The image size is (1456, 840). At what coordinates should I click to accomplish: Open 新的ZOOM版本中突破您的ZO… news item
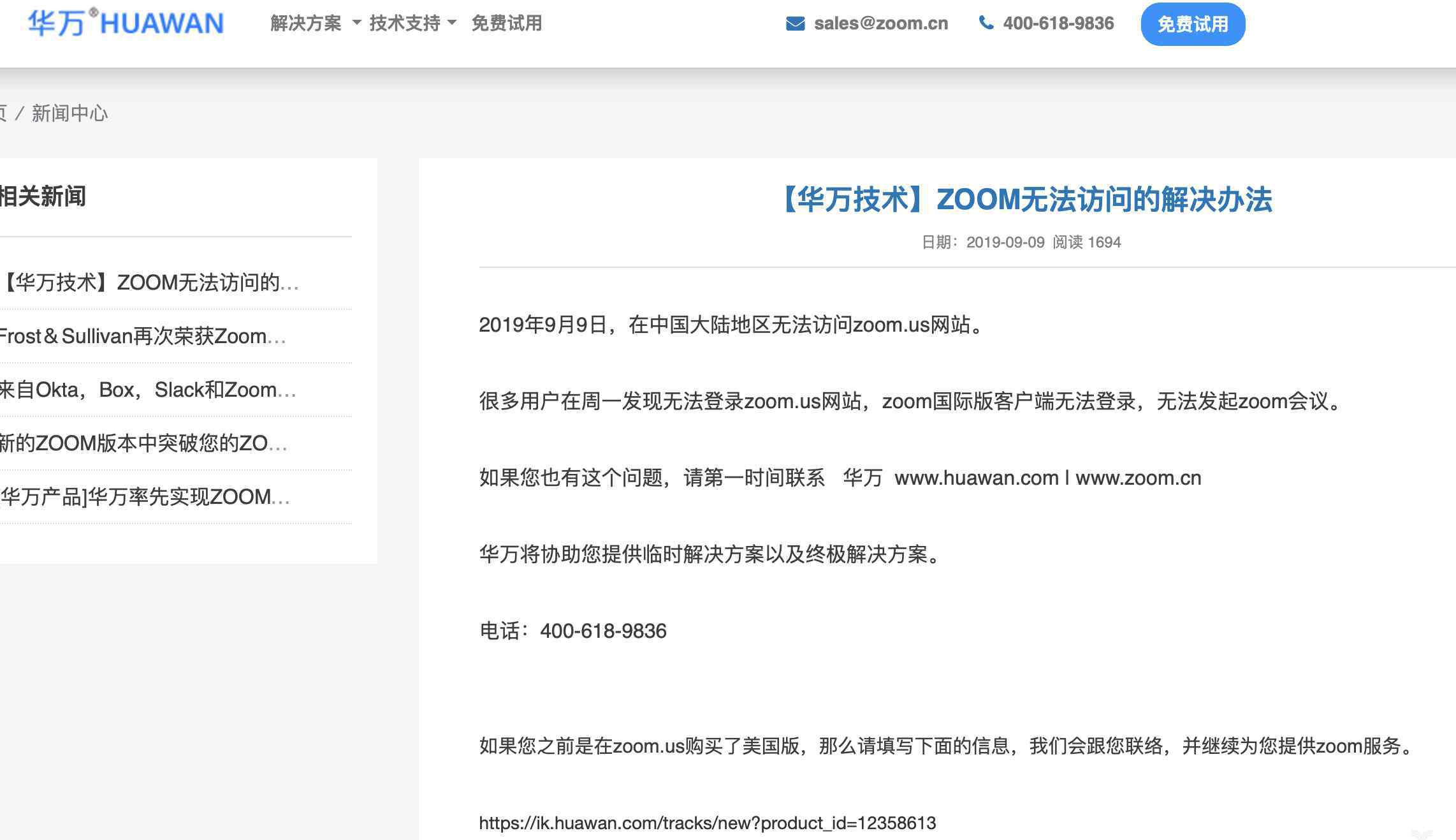pyautogui.click(x=143, y=443)
